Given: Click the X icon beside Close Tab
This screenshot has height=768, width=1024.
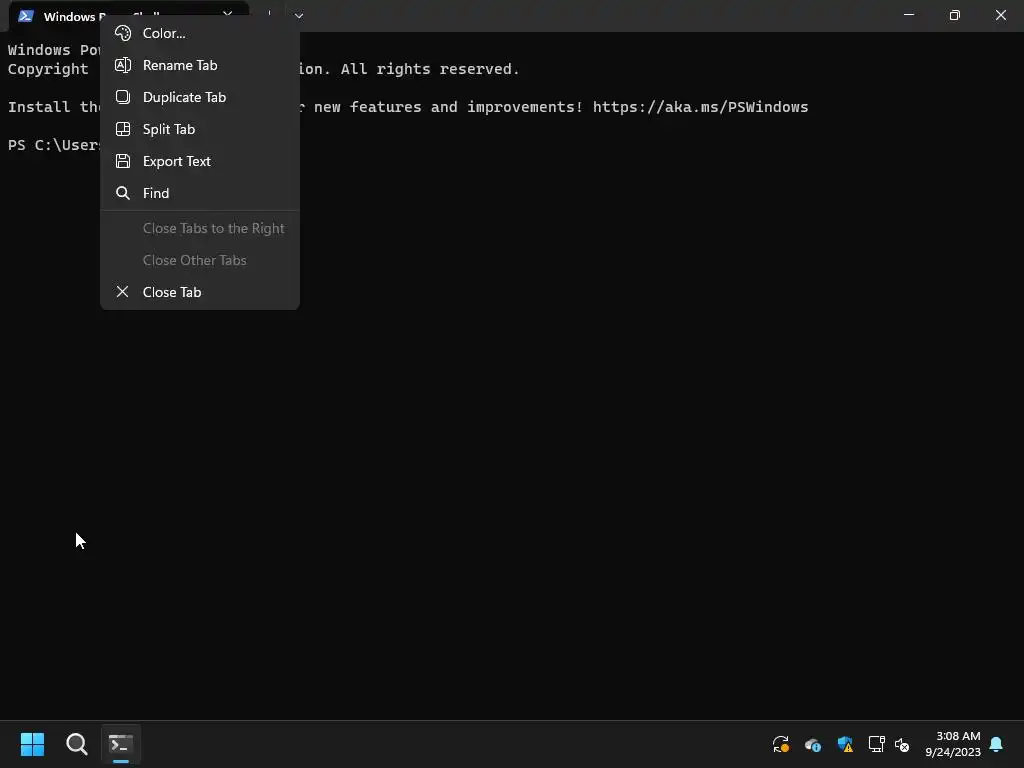Looking at the screenshot, I should click(122, 291).
